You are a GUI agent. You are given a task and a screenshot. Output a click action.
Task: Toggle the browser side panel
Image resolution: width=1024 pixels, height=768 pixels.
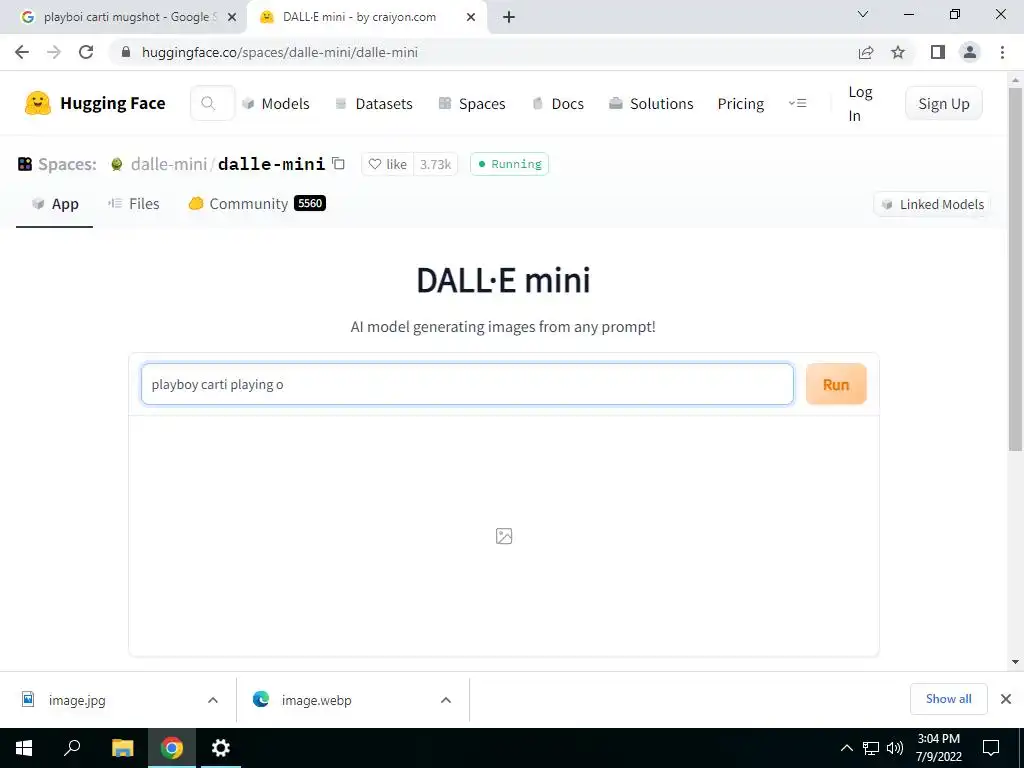938,52
